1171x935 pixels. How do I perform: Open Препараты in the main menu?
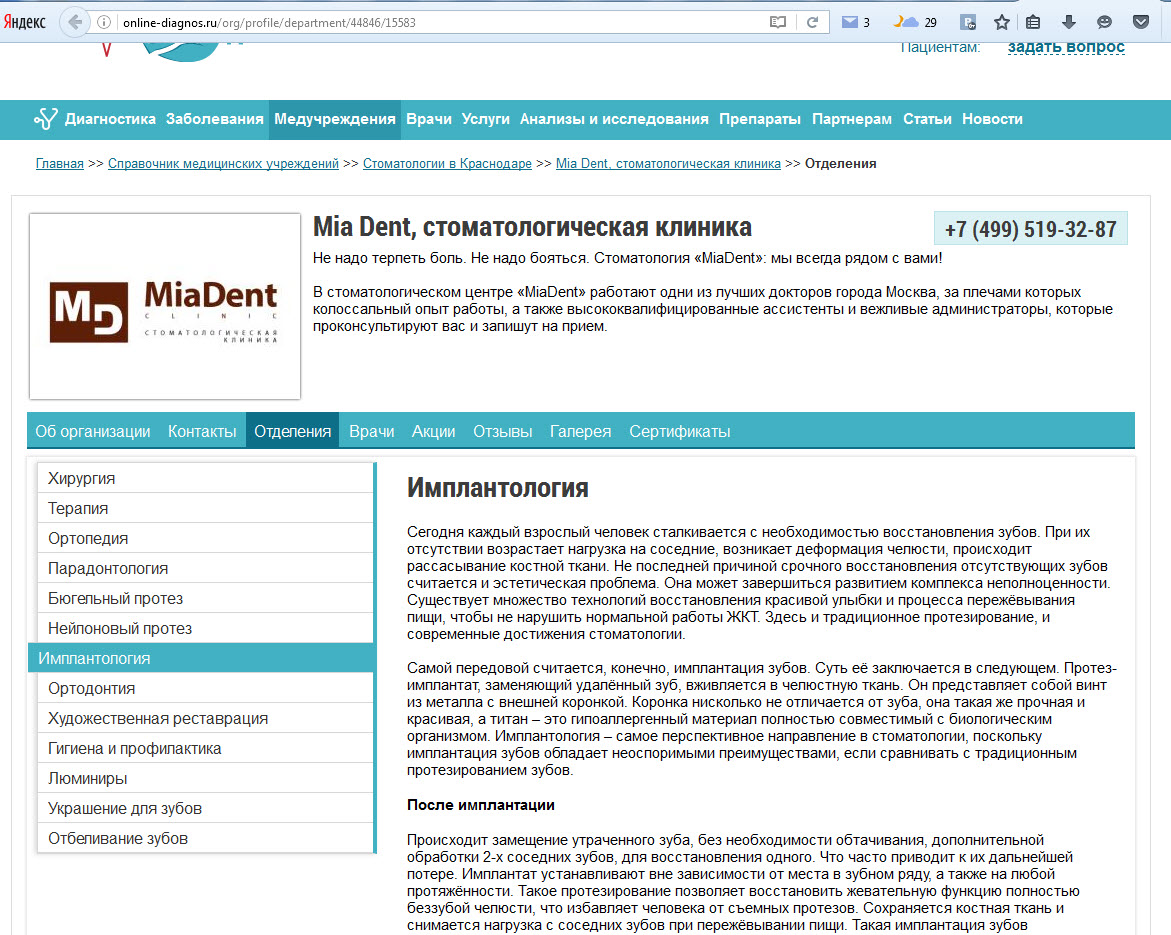[760, 119]
